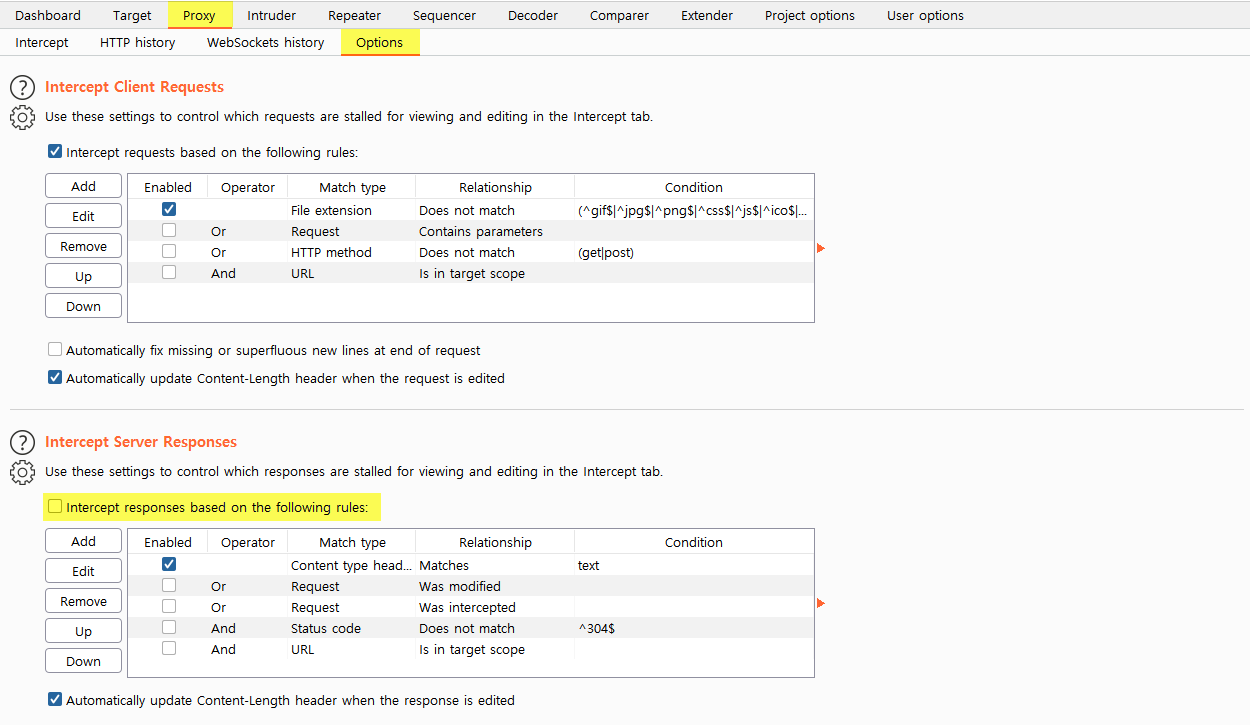Screen dimensions: 1250x725
Task: Open help for Intercept Server Responses
Action: click(x=22, y=443)
